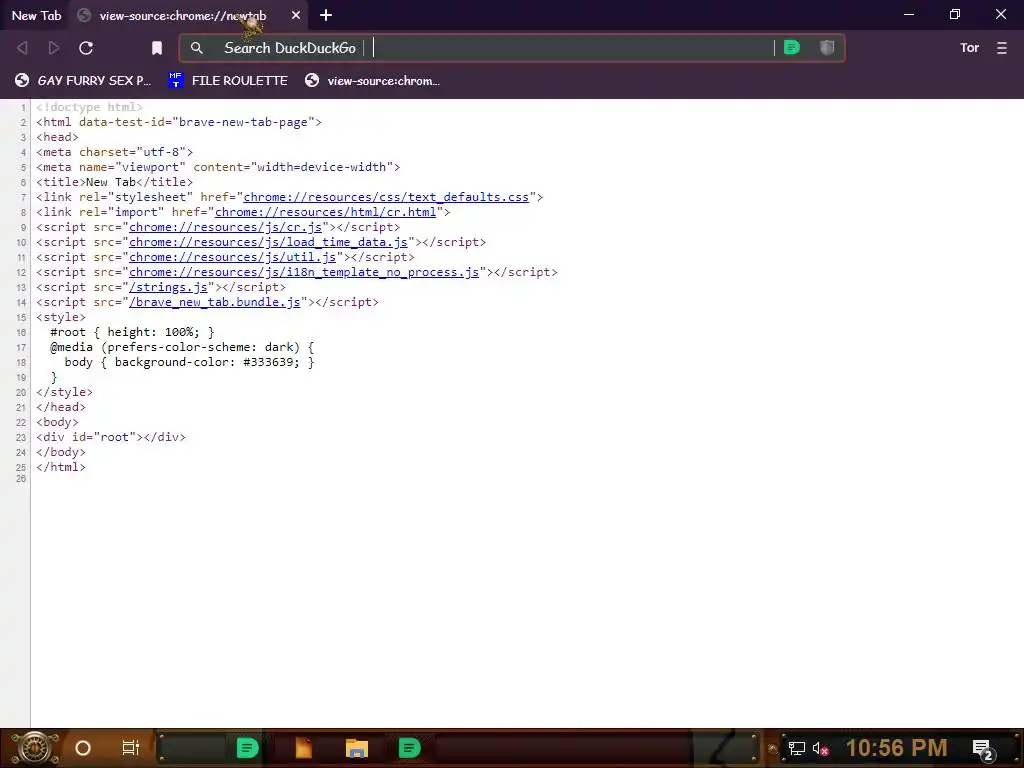Open the view-source:chrom... bookmark
Screen dimensions: 1024x768
(x=373, y=80)
